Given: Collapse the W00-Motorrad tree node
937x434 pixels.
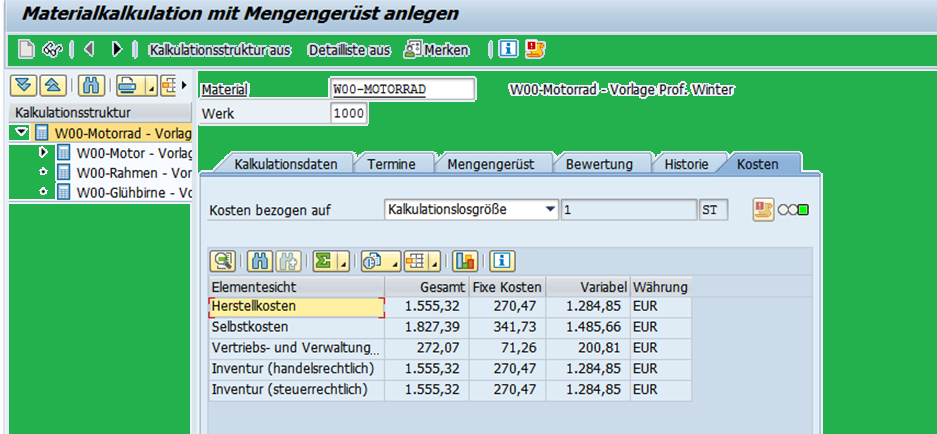Looking at the screenshot, I should click(x=22, y=132).
